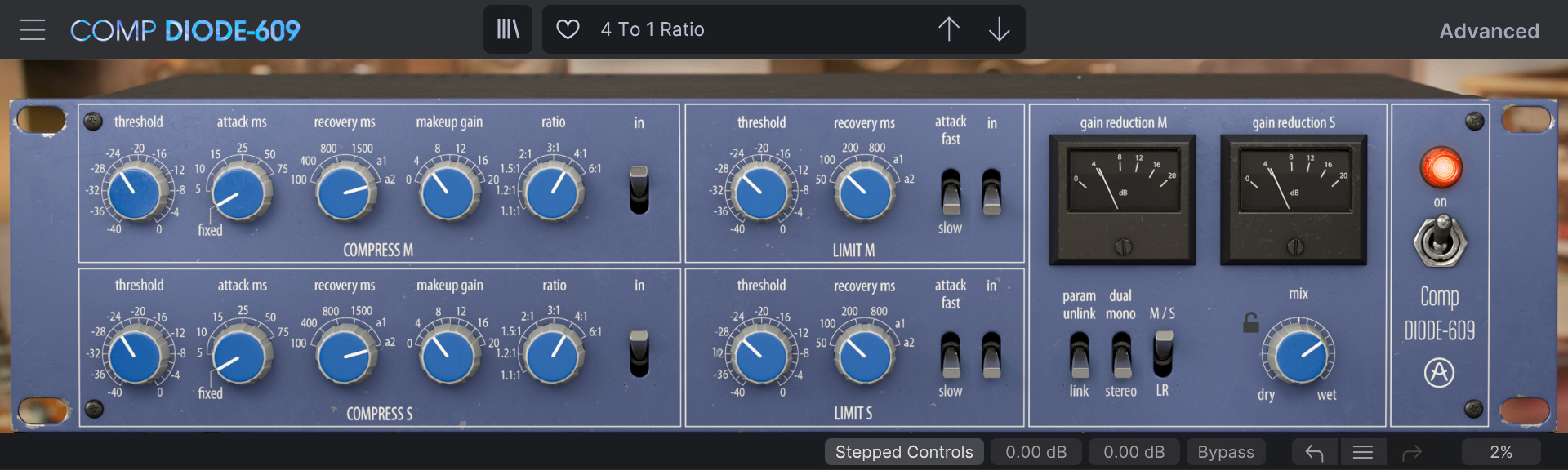The width and height of the screenshot is (1568, 470).
Task: Click the first 0.00 dB value
Action: tap(1036, 452)
